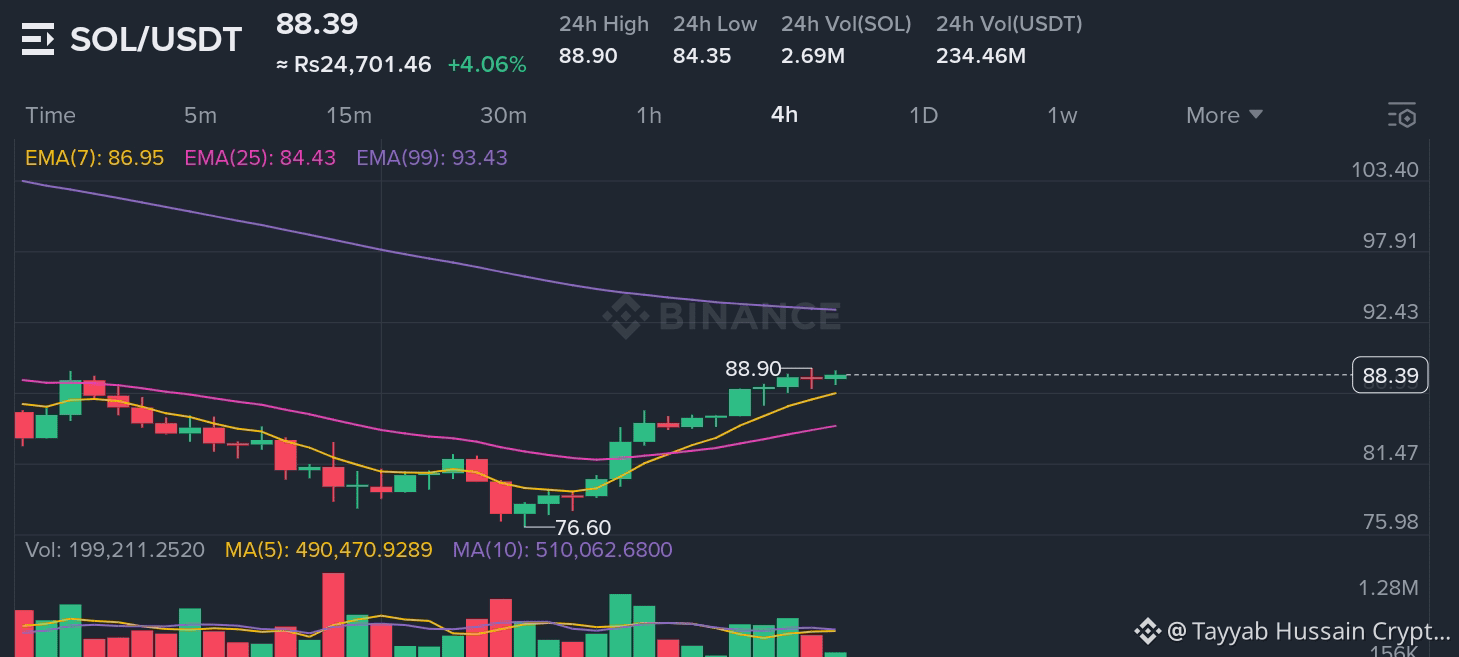
Task: Click the 75.98 price axis label
Action: click(x=1391, y=522)
